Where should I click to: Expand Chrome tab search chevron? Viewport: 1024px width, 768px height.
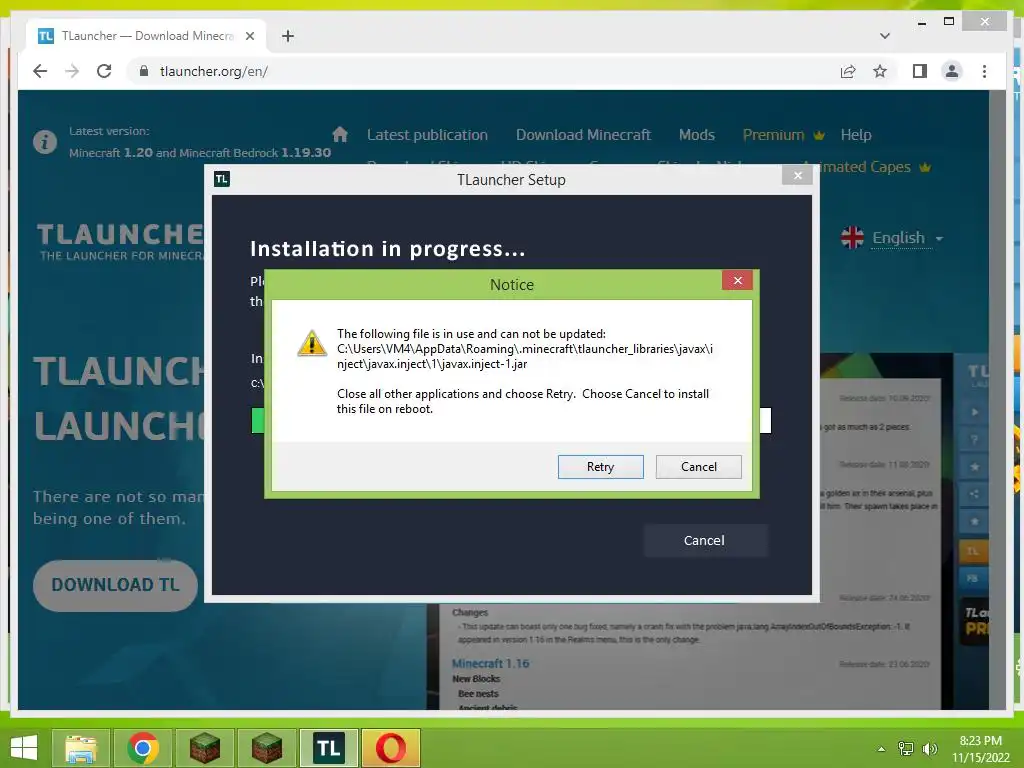pyautogui.click(x=885, y=36)
